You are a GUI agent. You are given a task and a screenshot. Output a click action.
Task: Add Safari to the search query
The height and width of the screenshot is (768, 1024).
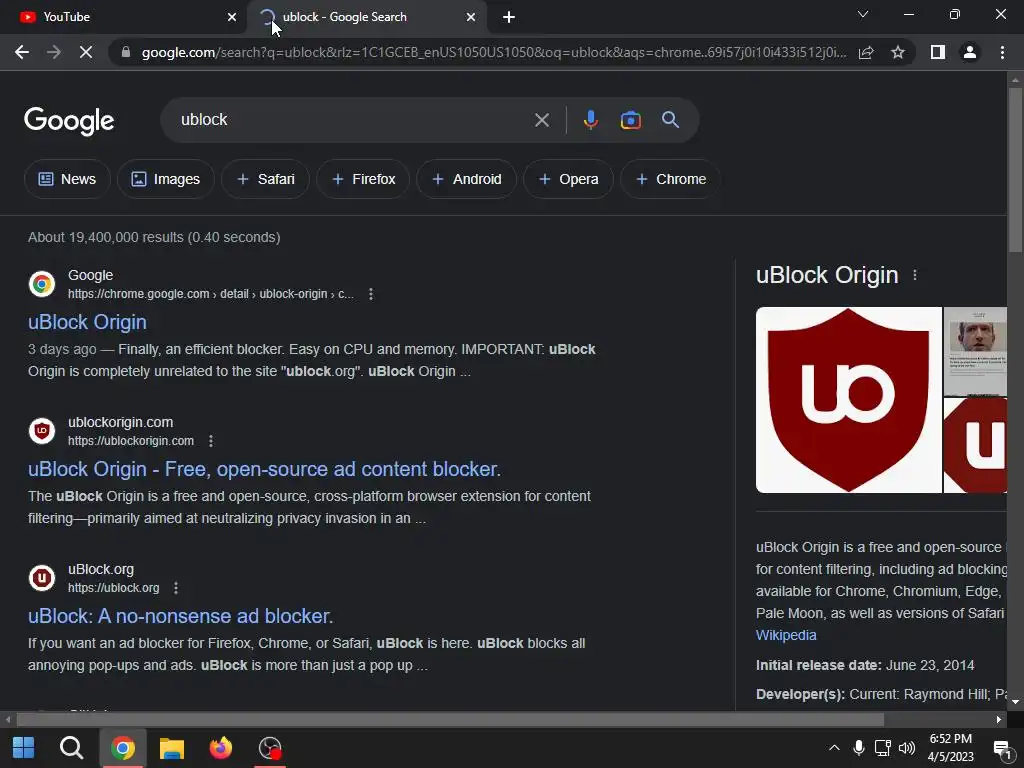pos(265,179)
